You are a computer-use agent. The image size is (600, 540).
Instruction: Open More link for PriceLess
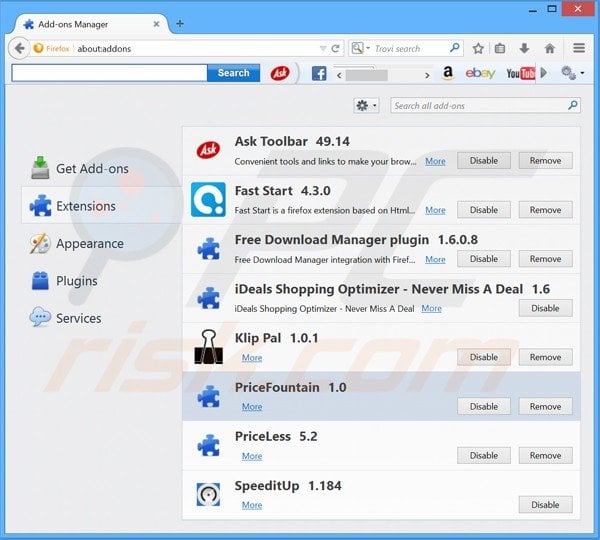tap(252, 456)
